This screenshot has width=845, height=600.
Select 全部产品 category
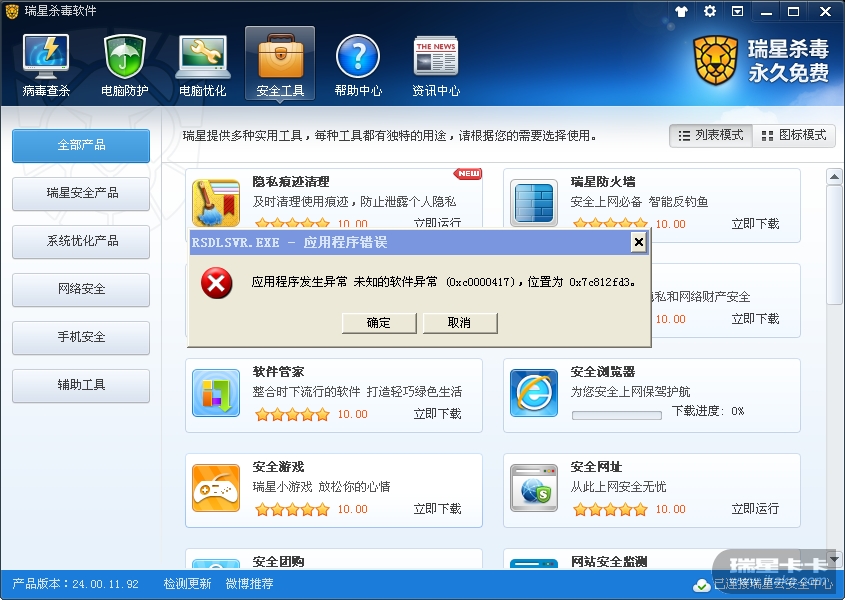pyautogui.click(x=81, y=145)
